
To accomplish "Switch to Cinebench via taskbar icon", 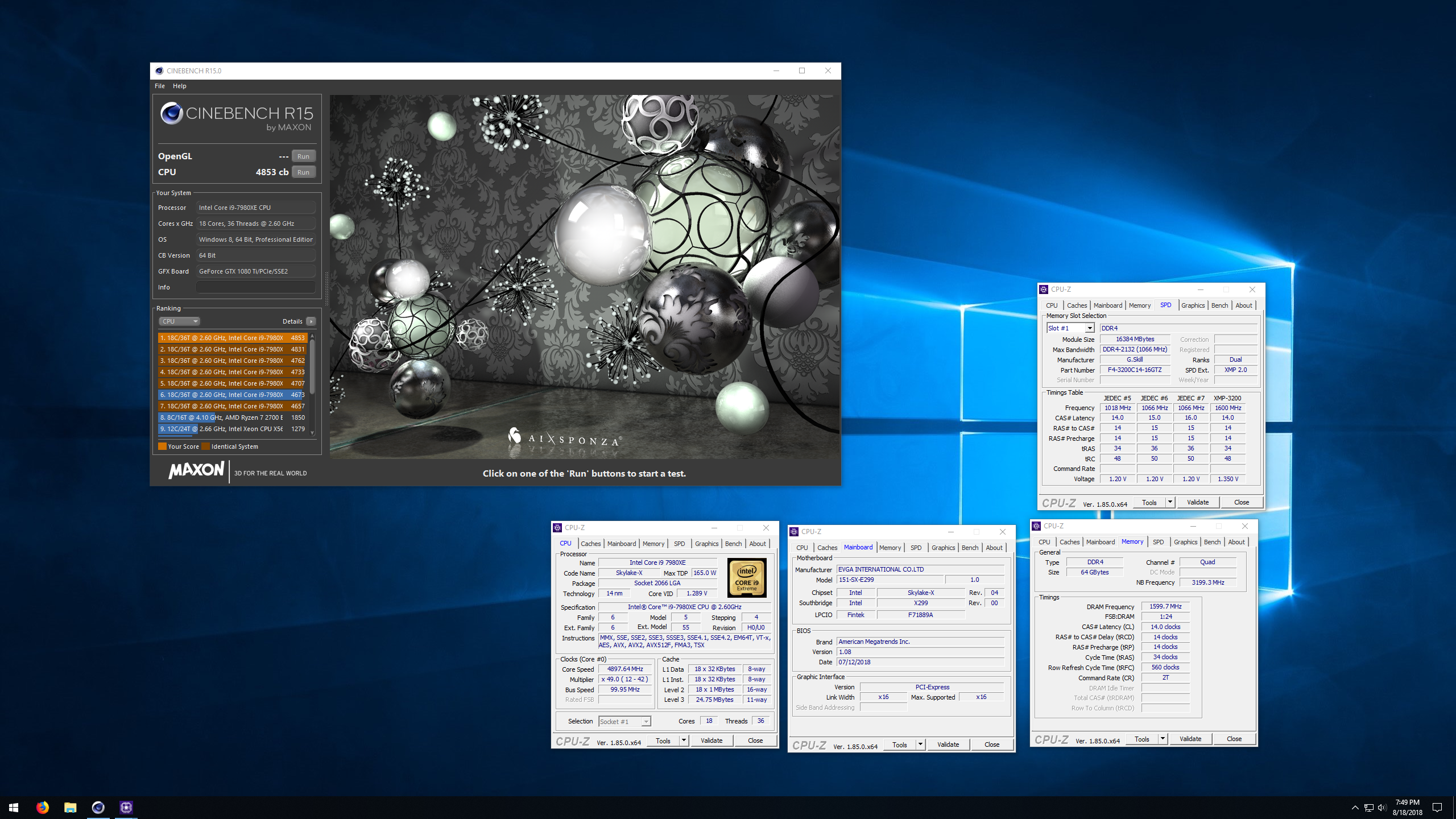I will point(98,807).
